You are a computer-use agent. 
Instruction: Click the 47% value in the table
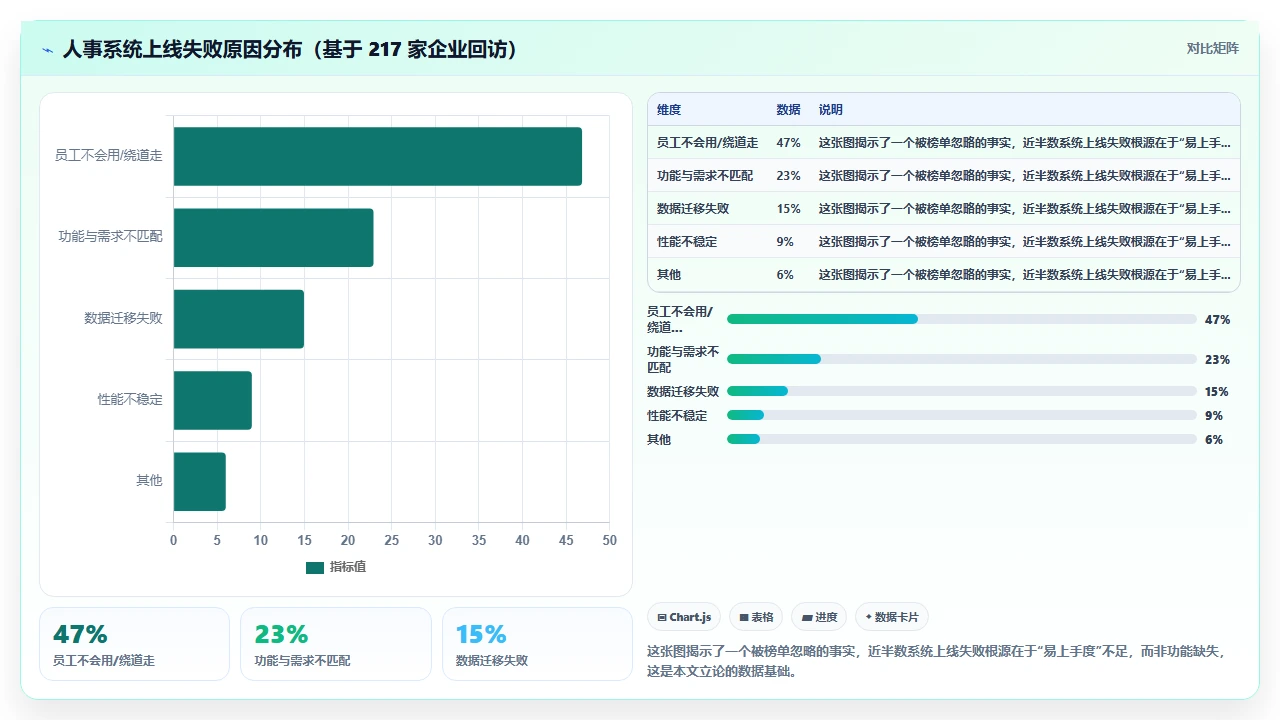point(788,143)
